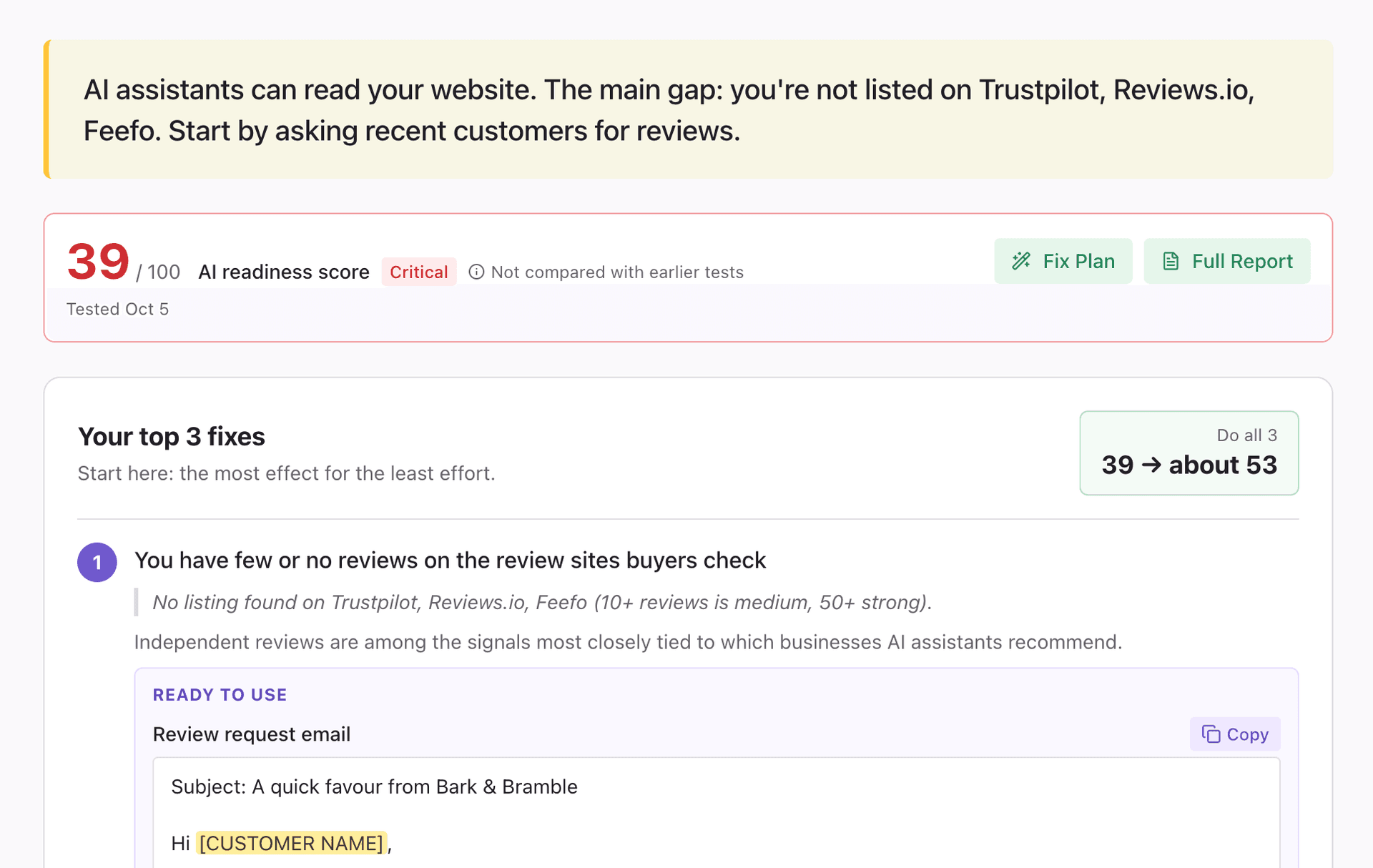Viewport: 1373px width, 868px height.
Task: Click 'Start here: the most effect' subtitle
Action: point(286,473)
